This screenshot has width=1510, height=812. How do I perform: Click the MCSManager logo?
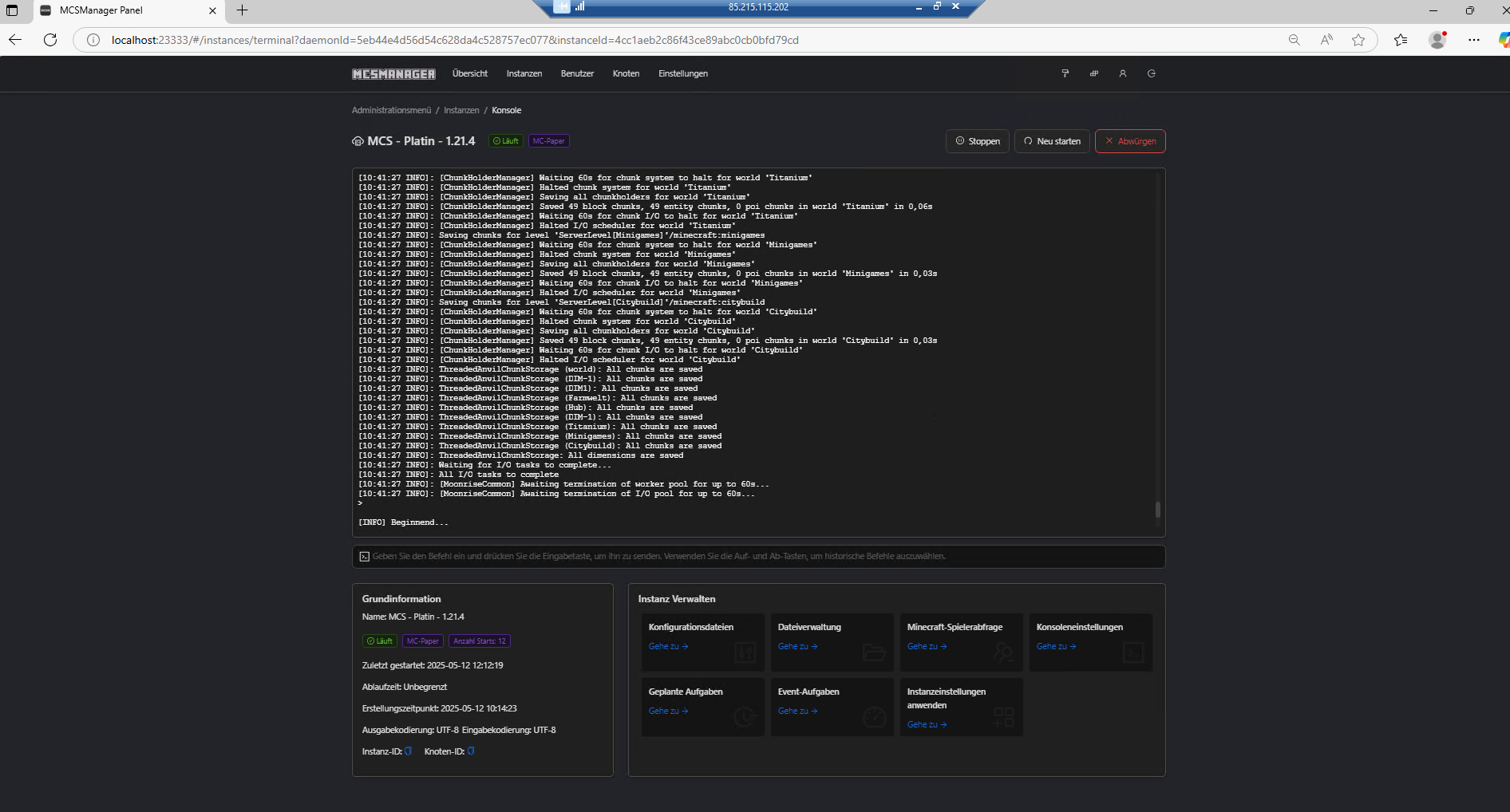click(393, 74)
